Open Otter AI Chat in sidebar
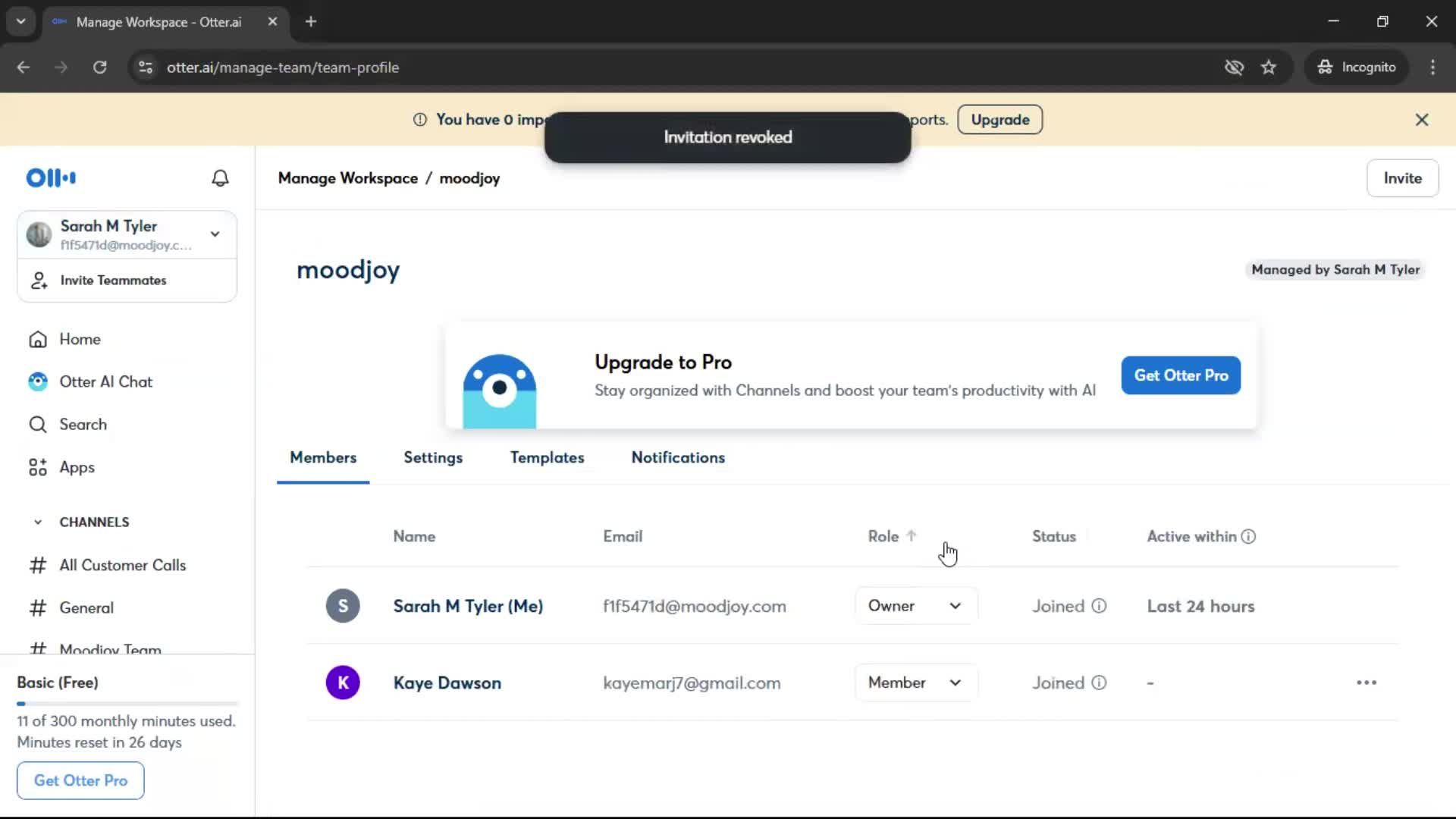This screenshot has width=1456, height=819. [105, 382]
